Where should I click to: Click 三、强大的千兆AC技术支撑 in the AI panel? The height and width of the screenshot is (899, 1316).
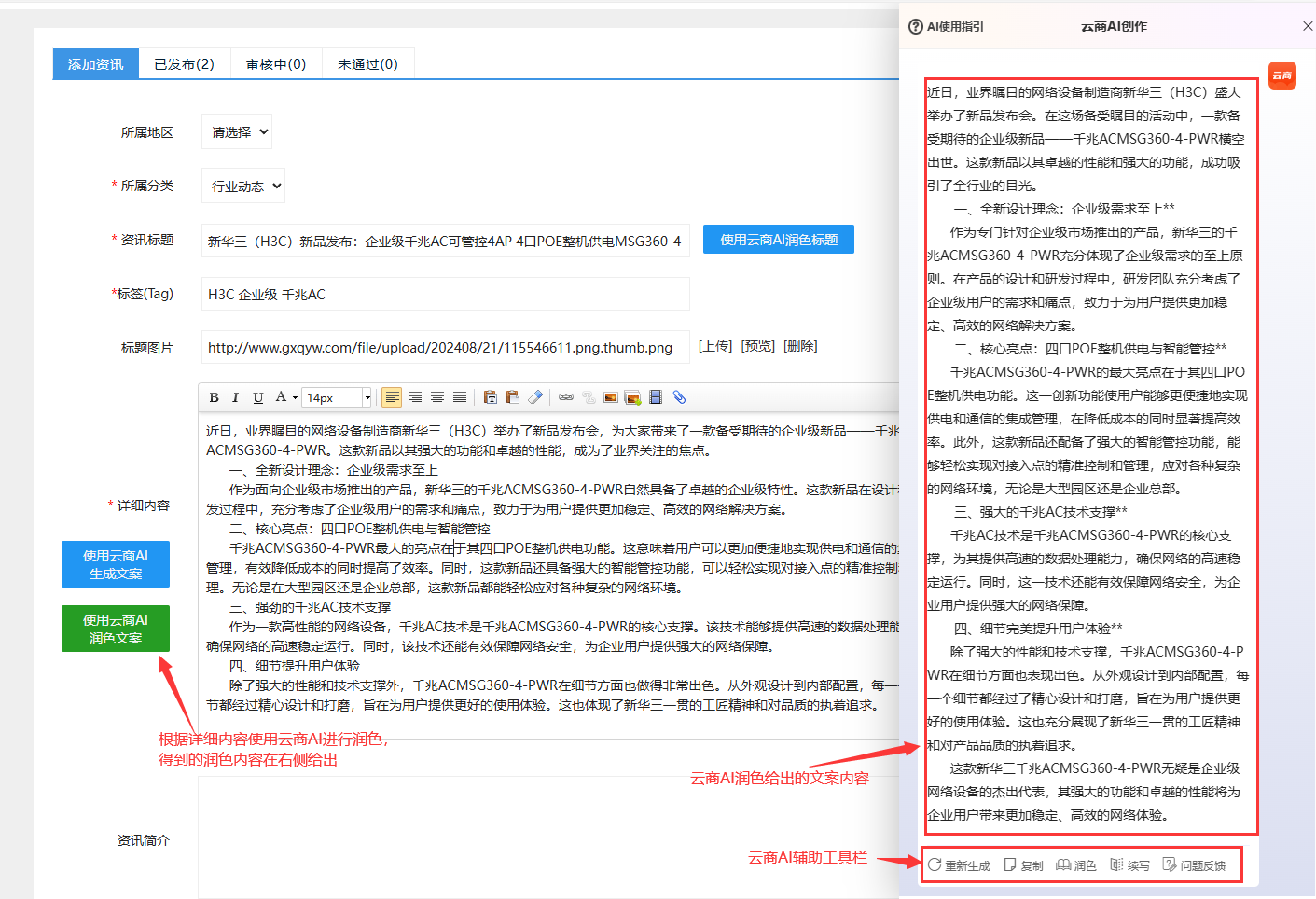point(1041,512)
